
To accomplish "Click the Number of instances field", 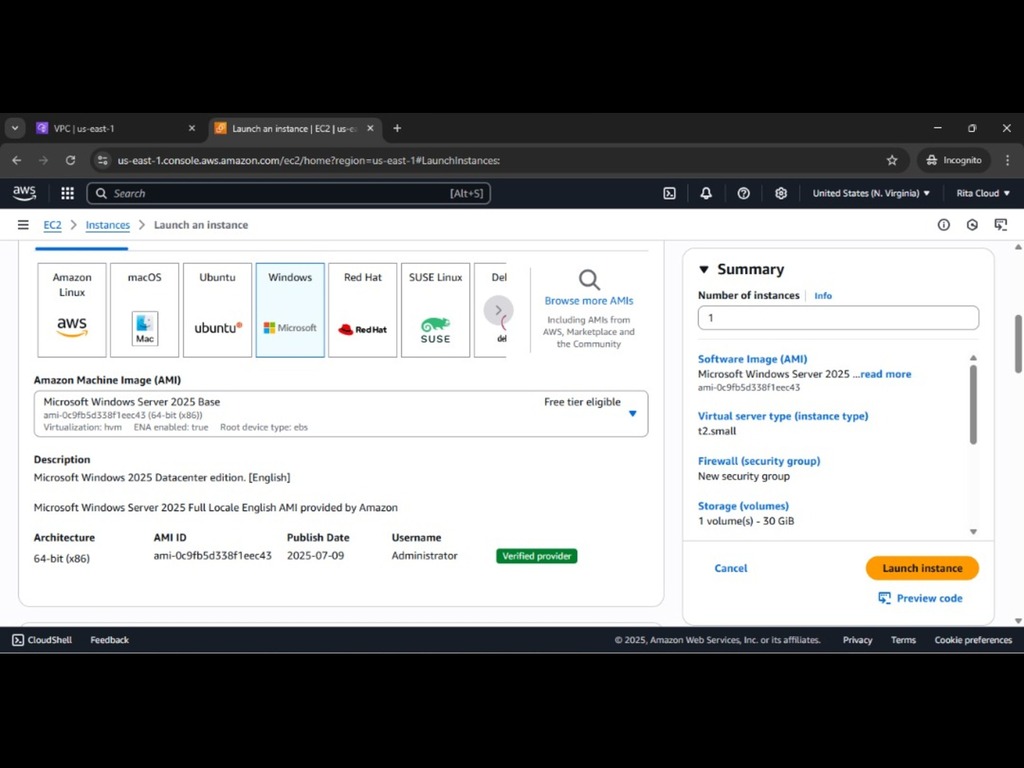I will [x=838, y=318].
